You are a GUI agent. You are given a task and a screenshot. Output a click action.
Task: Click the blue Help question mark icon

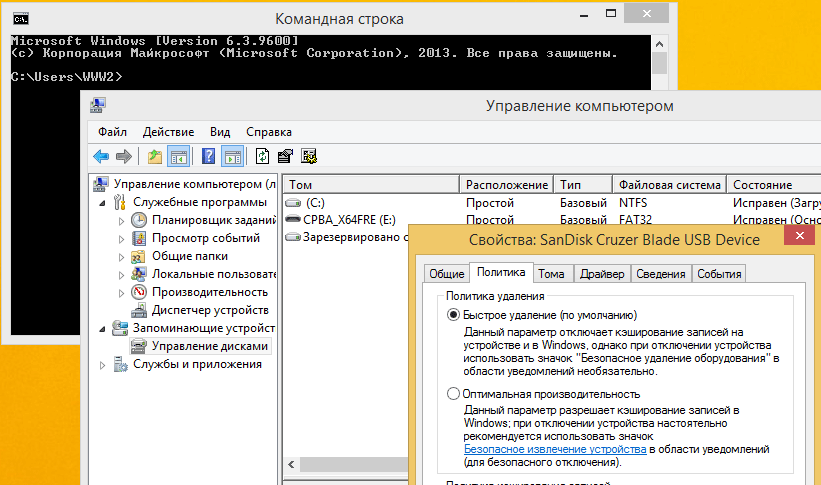[208, 156]
